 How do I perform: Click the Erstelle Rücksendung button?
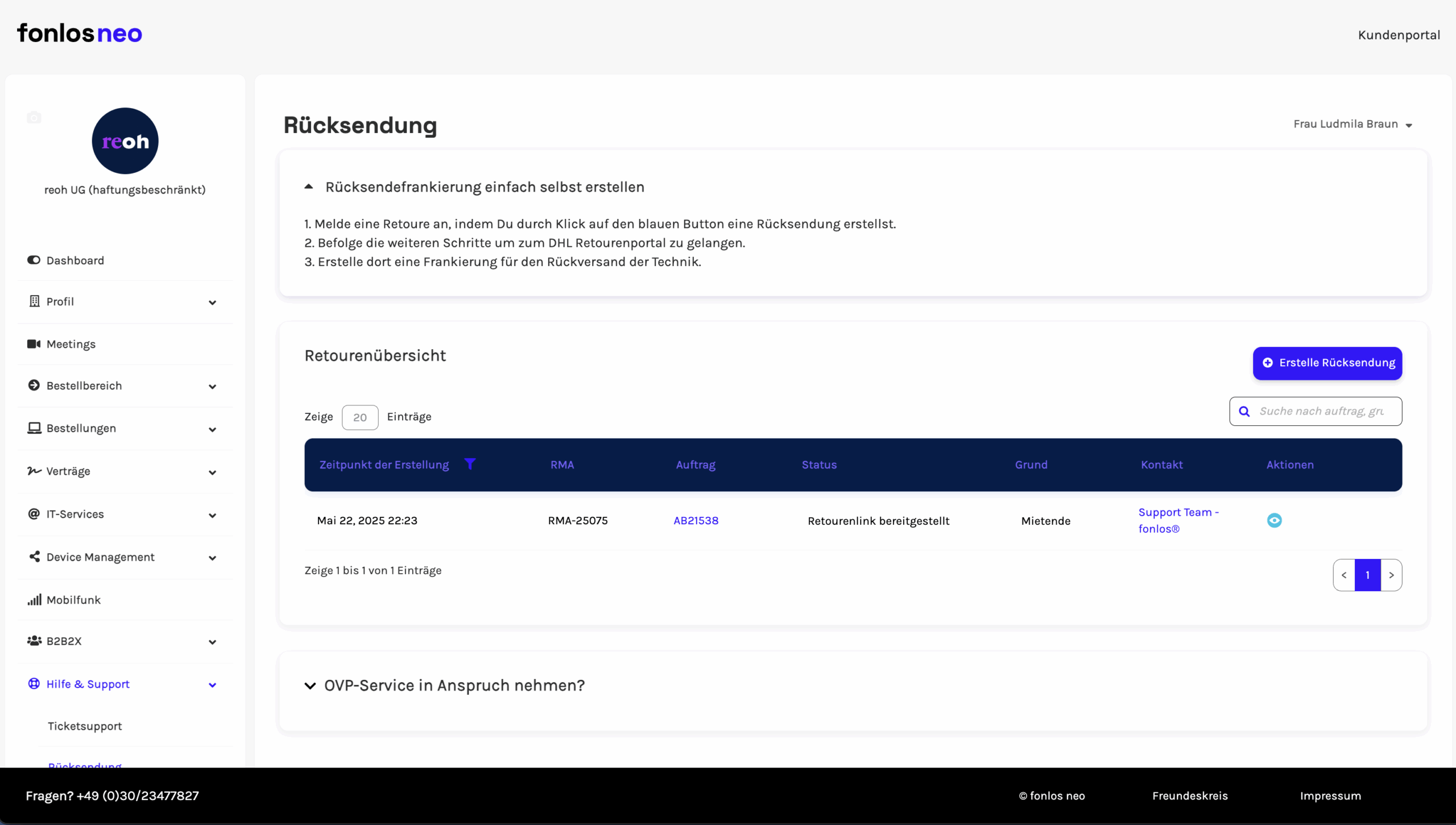tap(1327, 363)
